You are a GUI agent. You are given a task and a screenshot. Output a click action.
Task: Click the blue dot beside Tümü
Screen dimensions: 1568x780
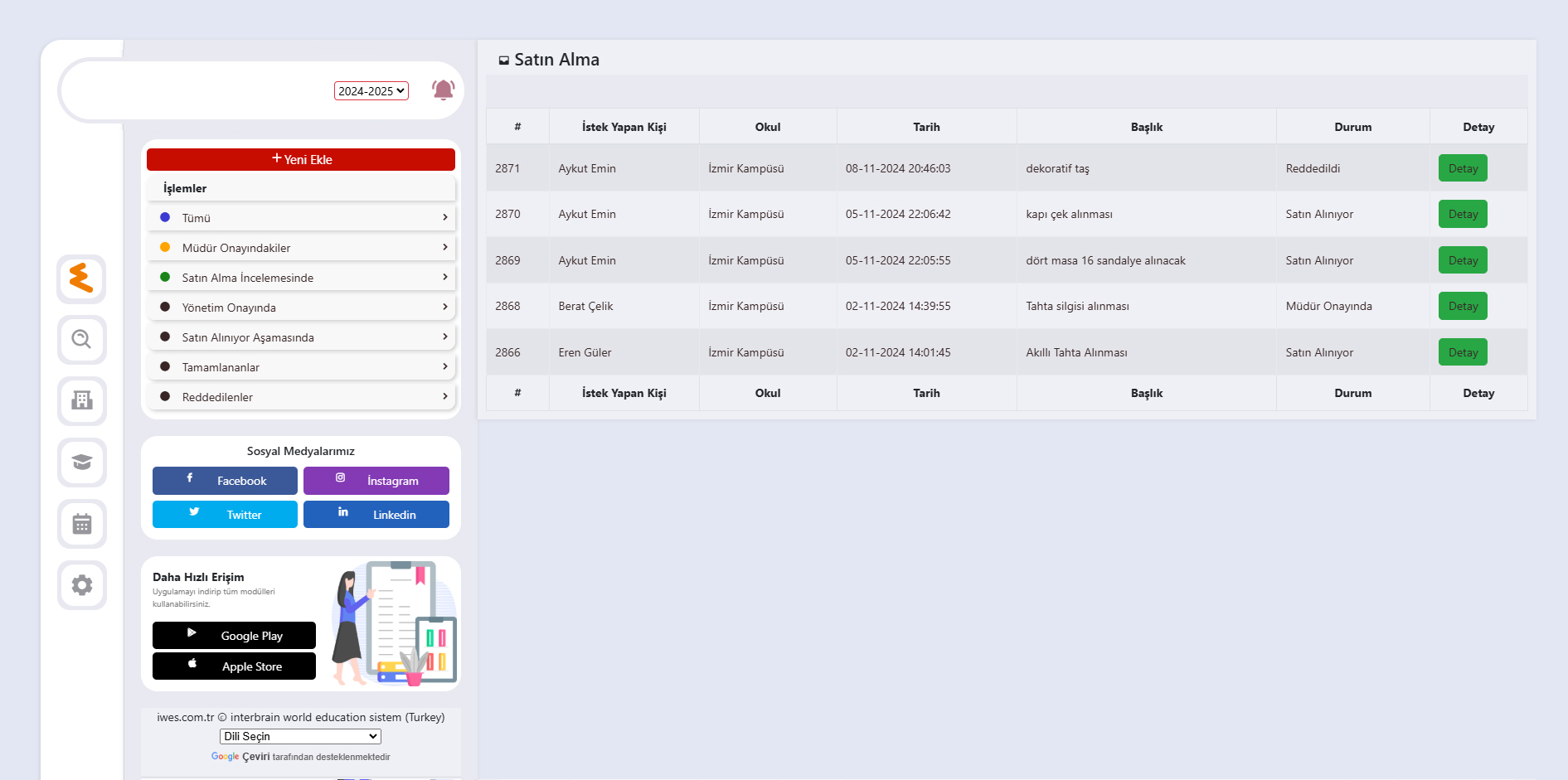[165, 217]
